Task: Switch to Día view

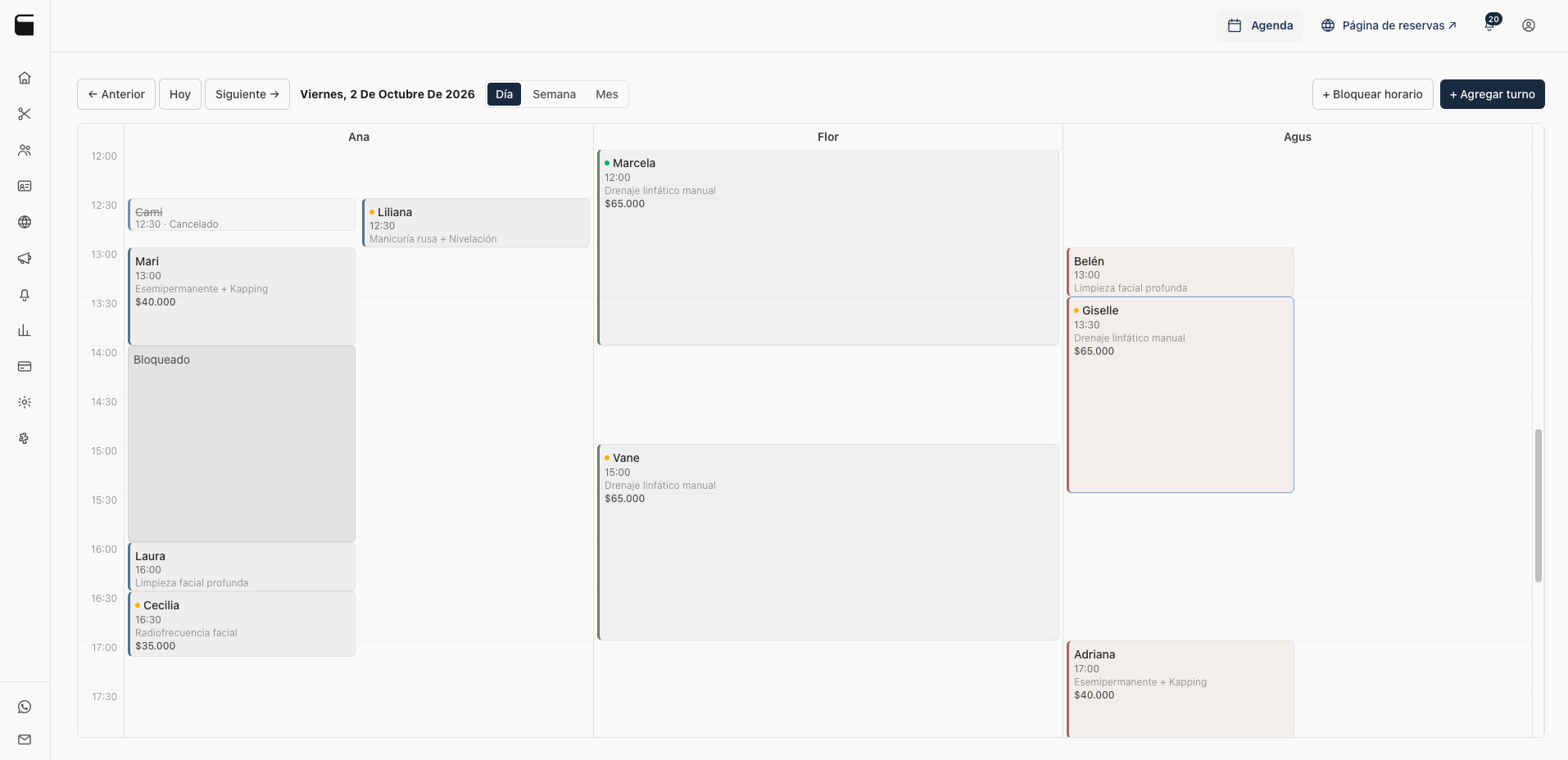Action: pos(504,94)
